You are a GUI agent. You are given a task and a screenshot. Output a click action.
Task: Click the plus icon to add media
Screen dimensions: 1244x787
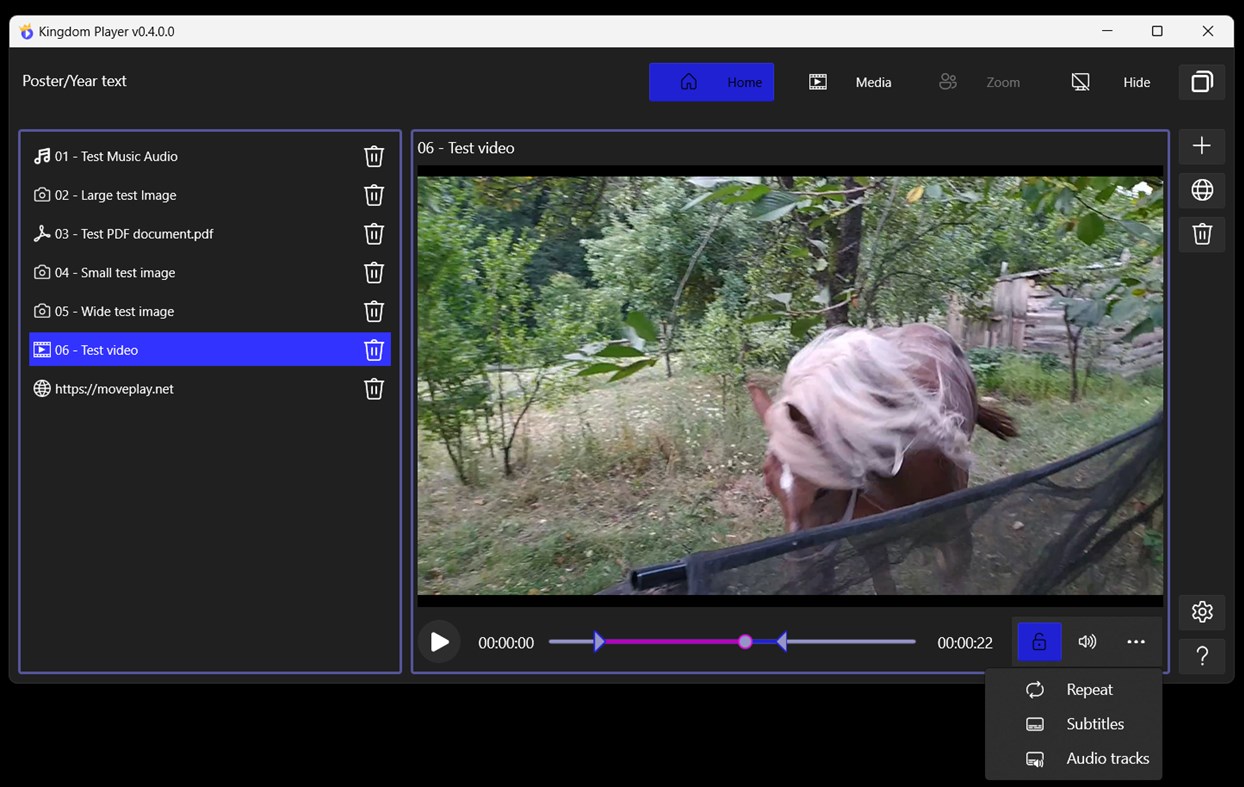pos(1202,146)
